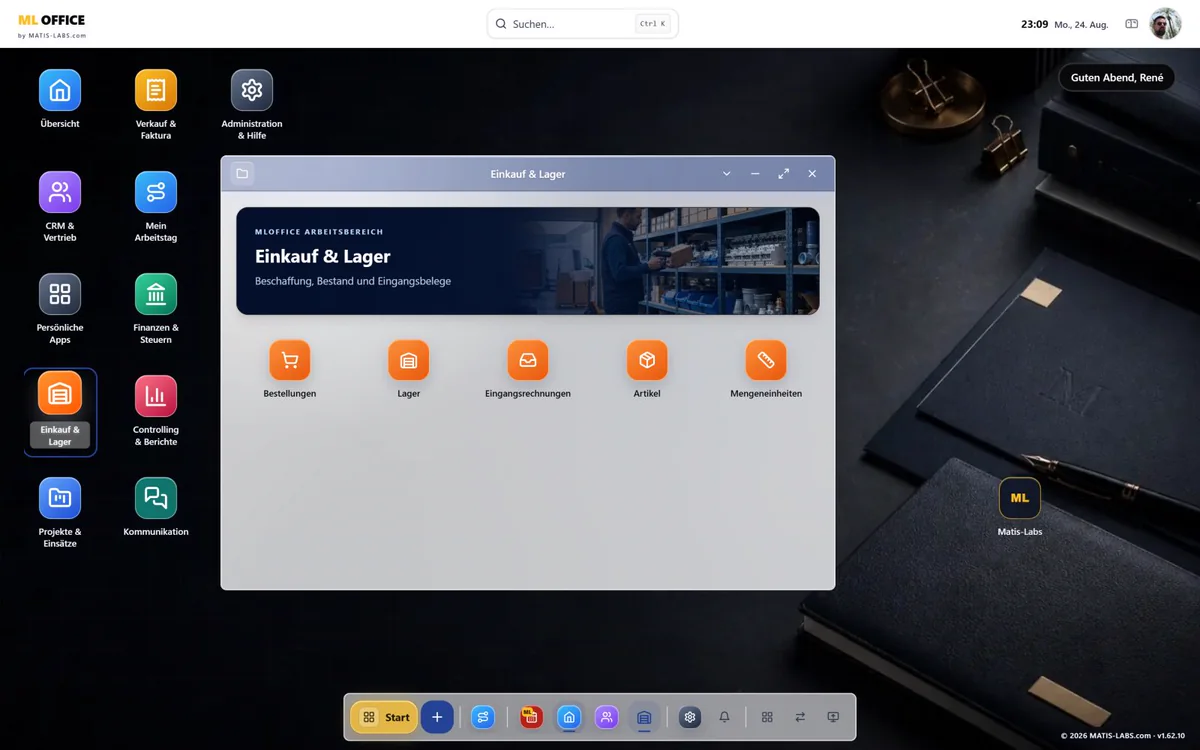
Task: Open Kommunikation desktop icon
Action: pos(156,507)
